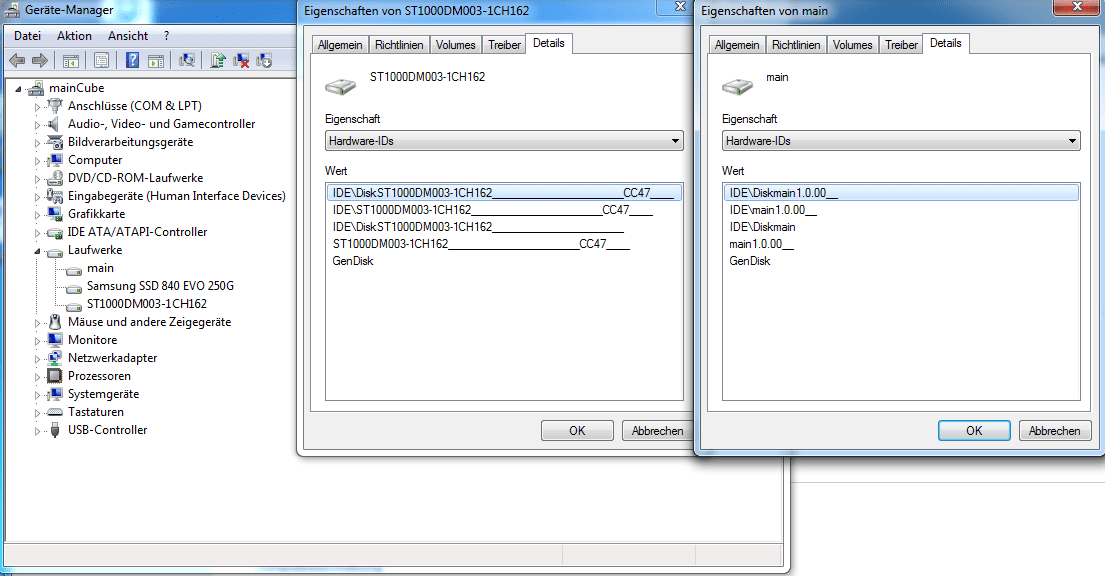Switch to Allgemein tab in main properties window
Screen dimensions: 1105x576
(x=736, y=44)
